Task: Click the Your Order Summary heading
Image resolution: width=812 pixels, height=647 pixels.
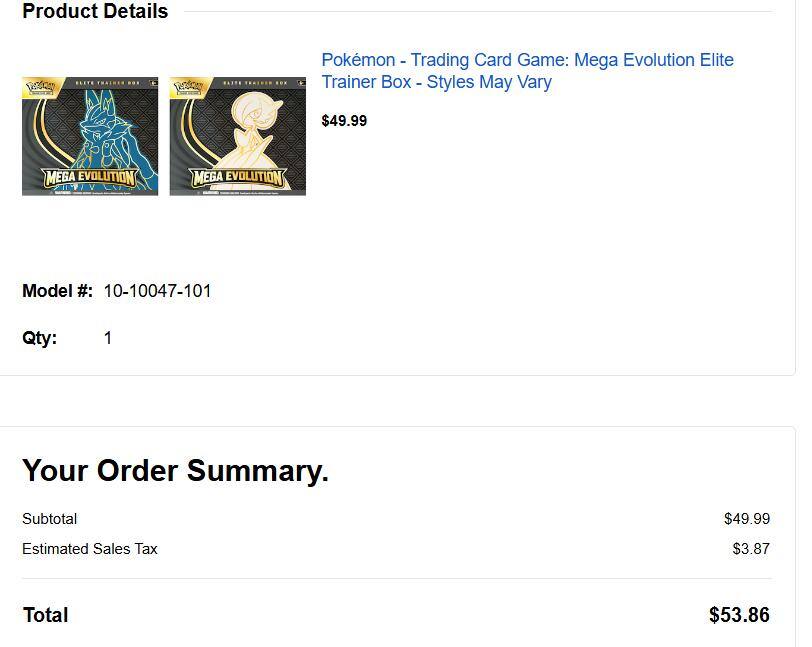Action: coord(175,470)
